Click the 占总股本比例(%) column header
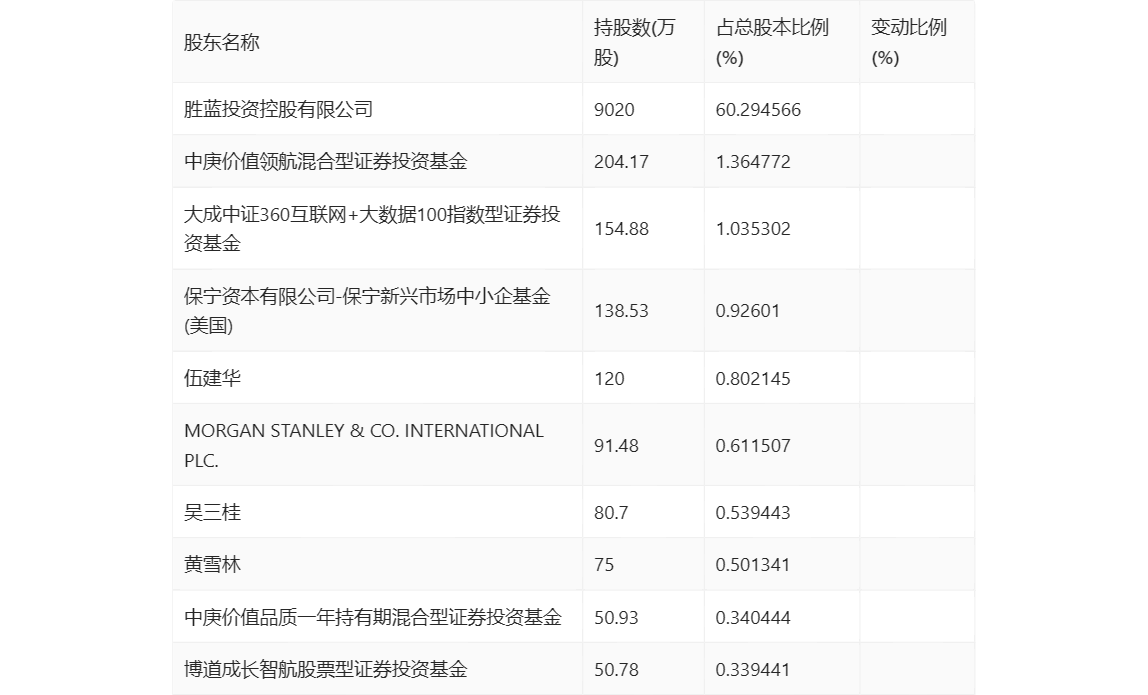The width and height of the screenshot is (1148, 695). tap(772, 42)
